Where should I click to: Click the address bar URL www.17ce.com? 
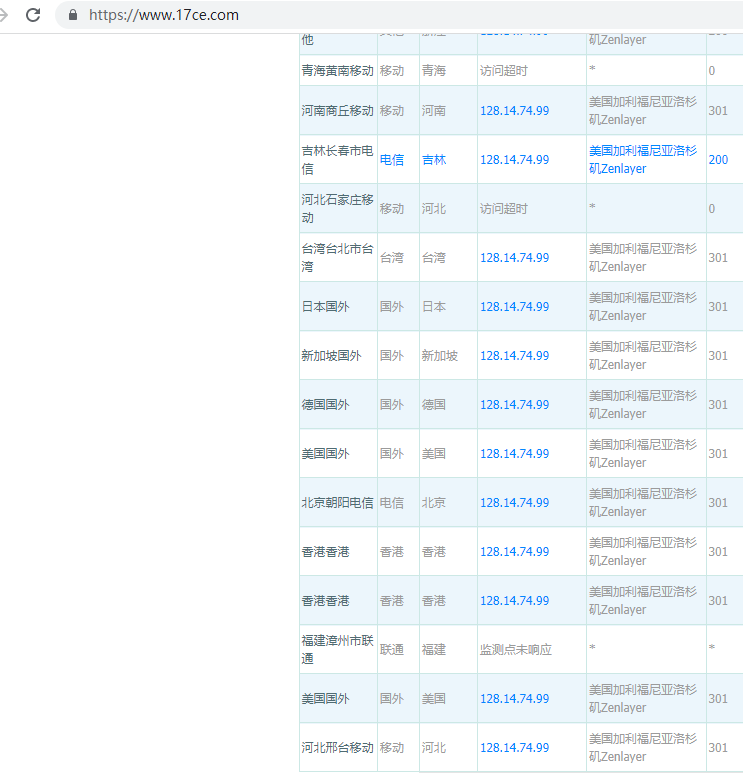[163, 15]
